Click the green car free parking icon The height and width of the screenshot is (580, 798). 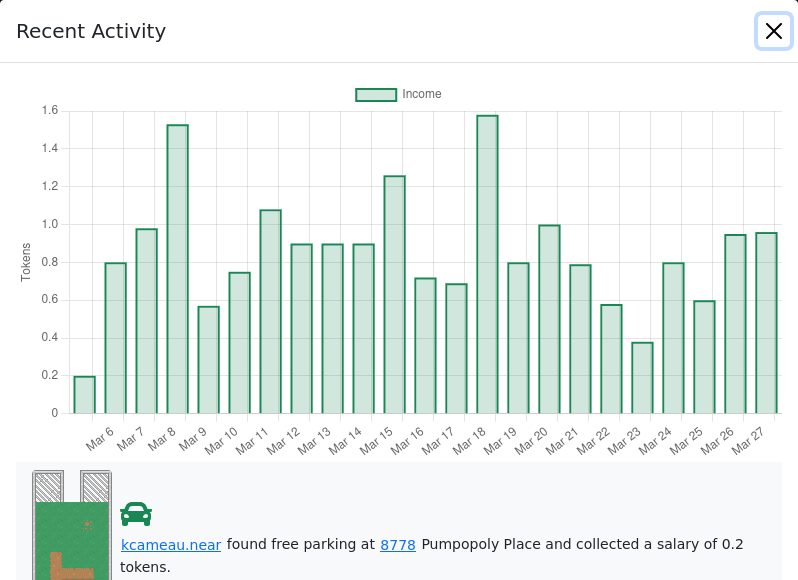click(x=136, y=514)
